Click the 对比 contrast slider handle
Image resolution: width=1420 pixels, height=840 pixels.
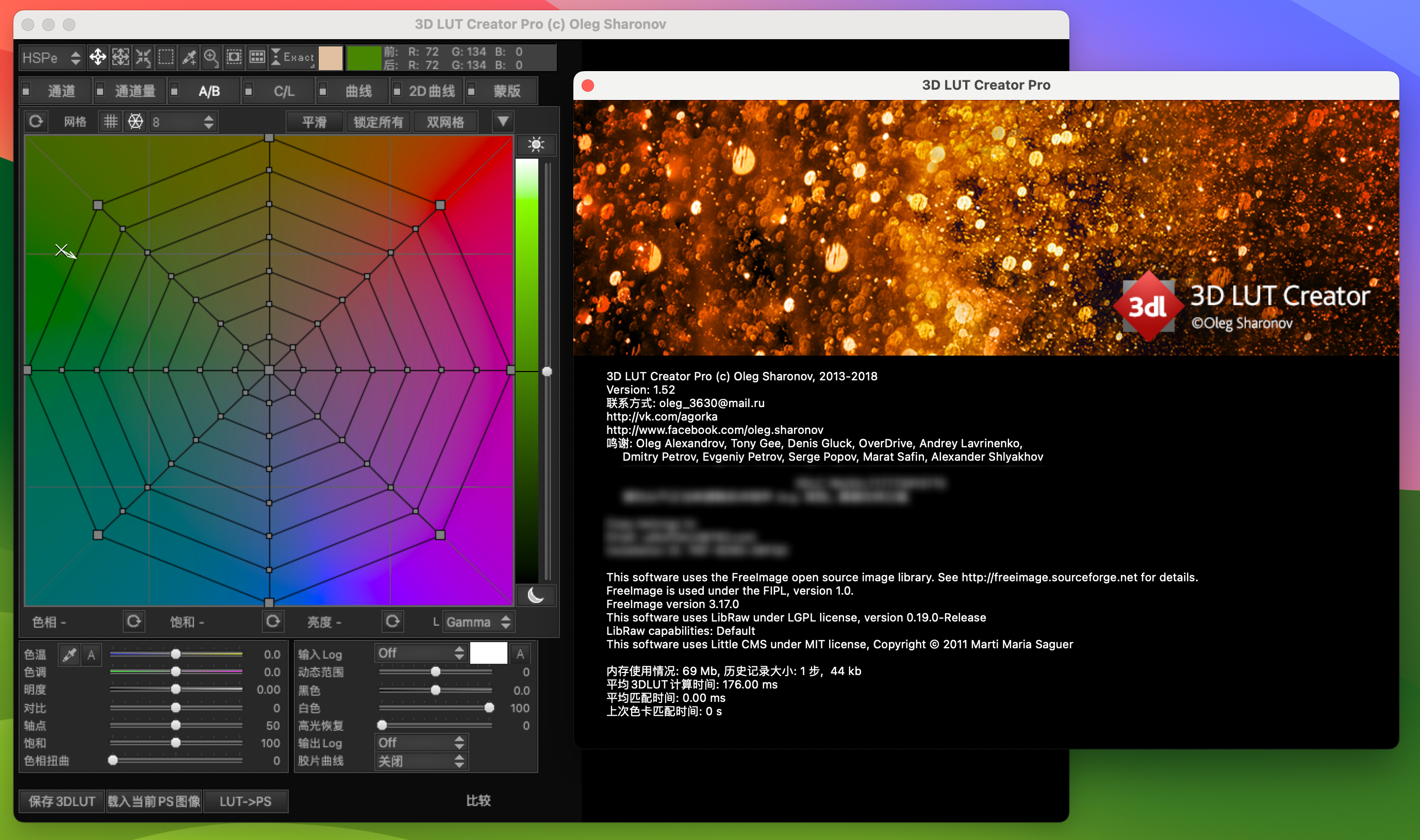175,708
